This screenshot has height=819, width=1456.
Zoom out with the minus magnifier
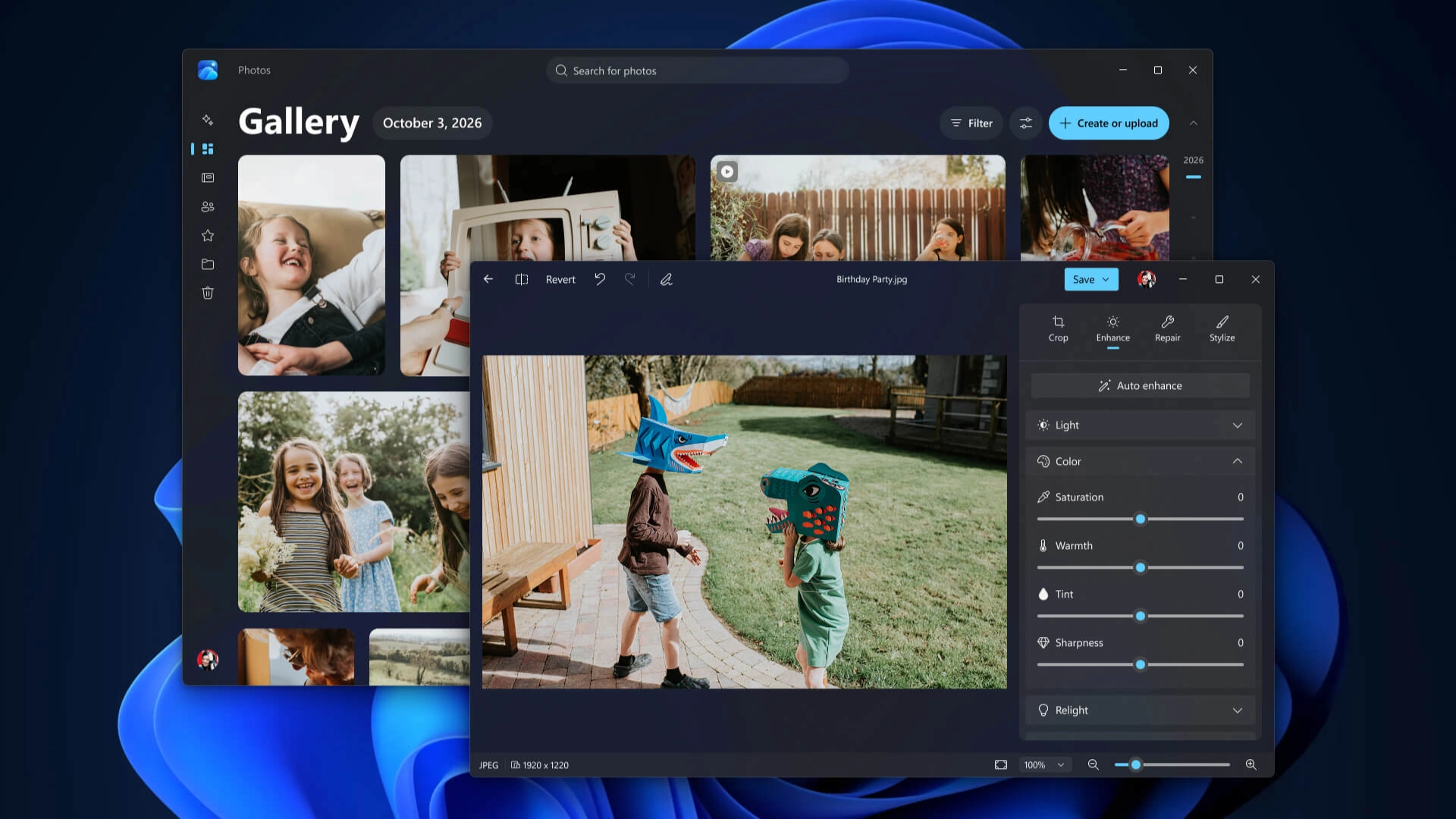coord(1094,764)
